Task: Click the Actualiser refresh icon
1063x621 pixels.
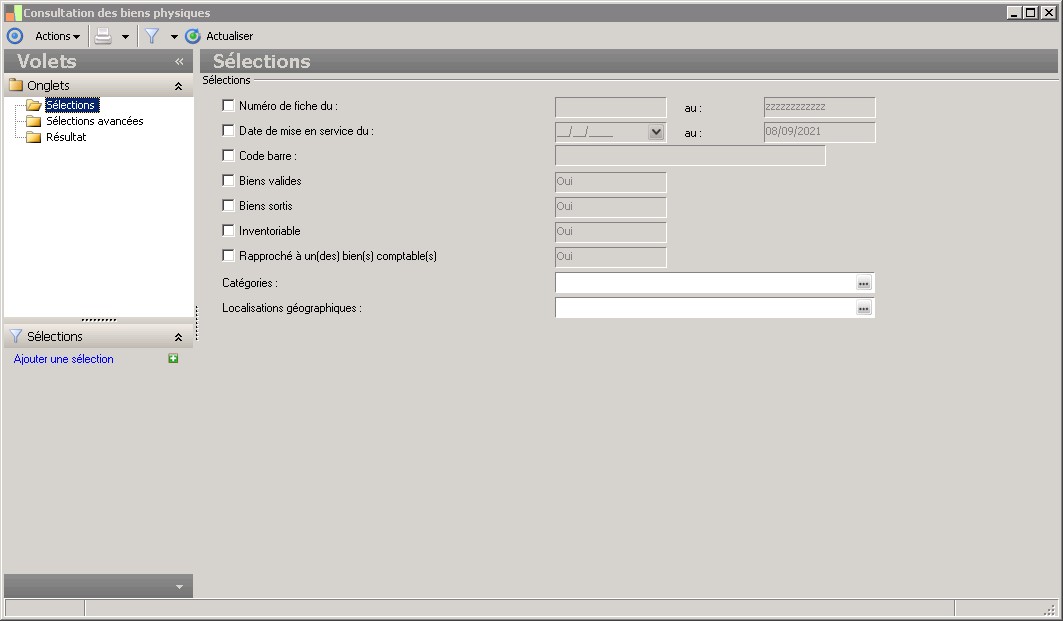Action: click(193, 36)
